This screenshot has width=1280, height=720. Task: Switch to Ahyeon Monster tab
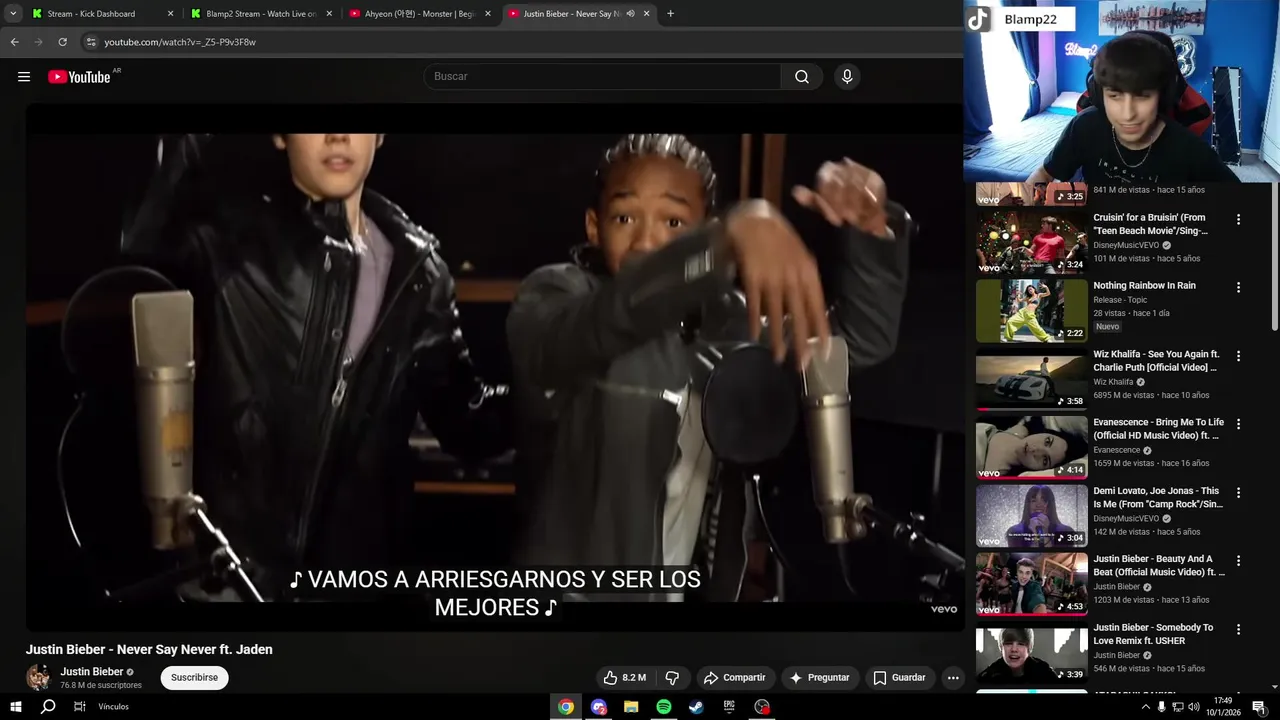[418, 14]
